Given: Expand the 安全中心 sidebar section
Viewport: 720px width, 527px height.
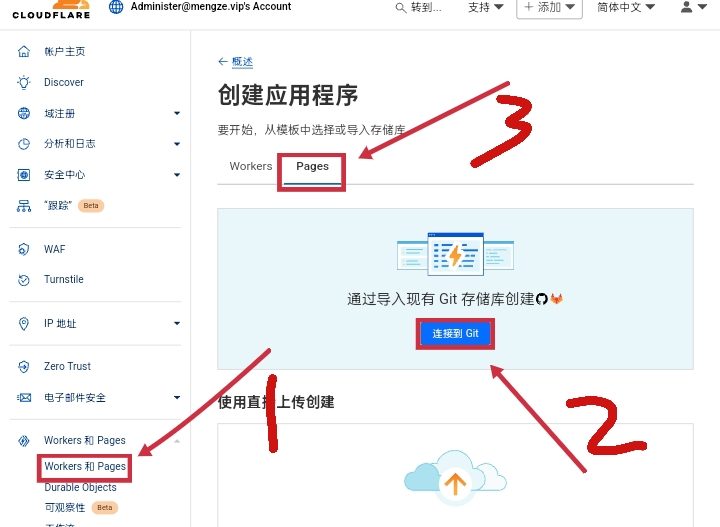Looking at the screenshot, I should pos(177,175).
